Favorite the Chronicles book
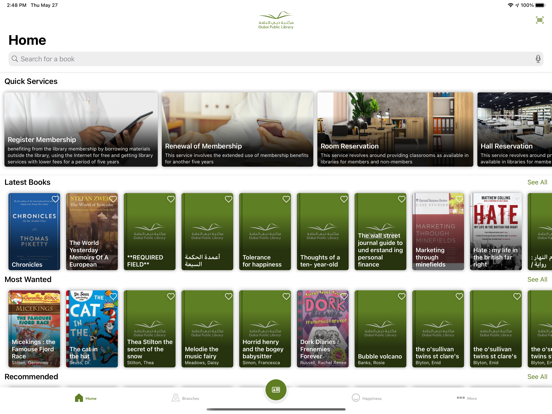This screenshot has width=552, height=414. (55, 199)
